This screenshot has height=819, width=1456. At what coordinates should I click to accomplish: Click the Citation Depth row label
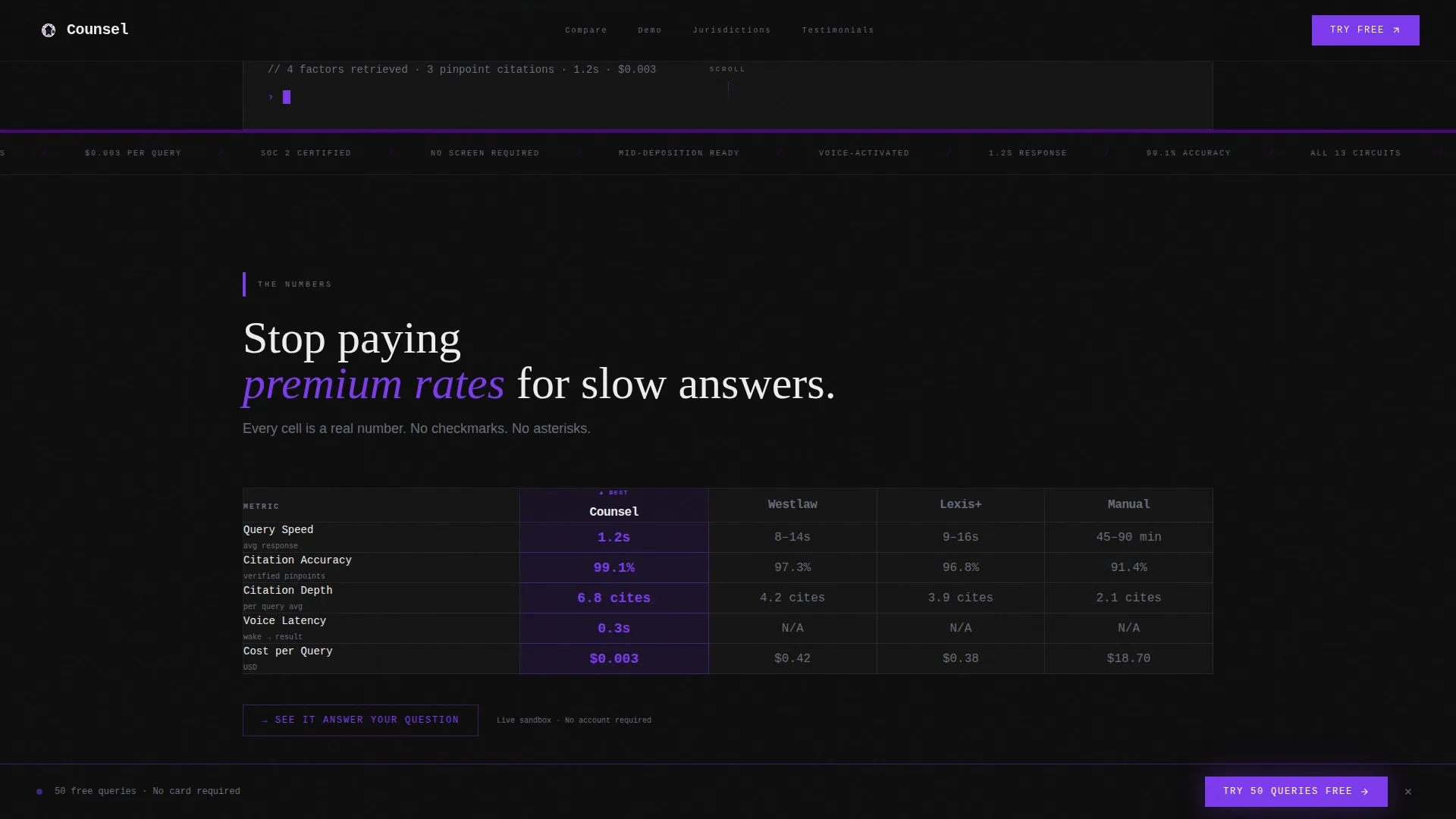(x=288, y=591)
